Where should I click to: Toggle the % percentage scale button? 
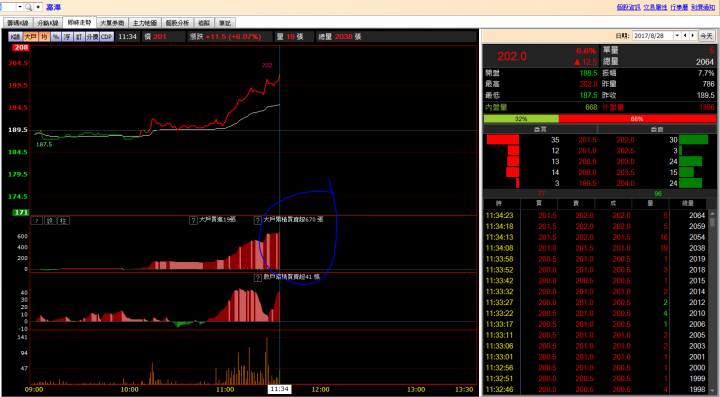pyautogui.click(x=56, y=37)
